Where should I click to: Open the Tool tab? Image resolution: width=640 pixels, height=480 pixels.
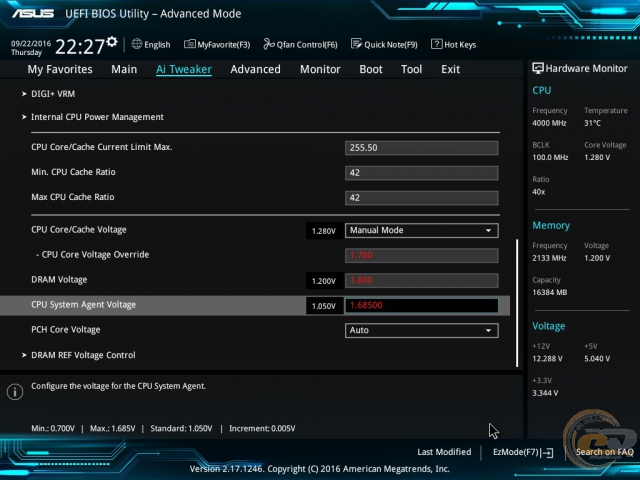click(x=411, y=69)
